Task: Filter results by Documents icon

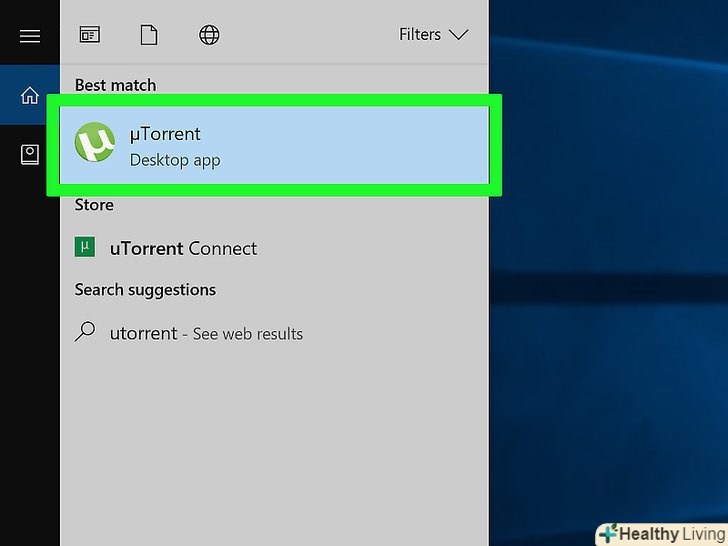Action: [149, 35]
